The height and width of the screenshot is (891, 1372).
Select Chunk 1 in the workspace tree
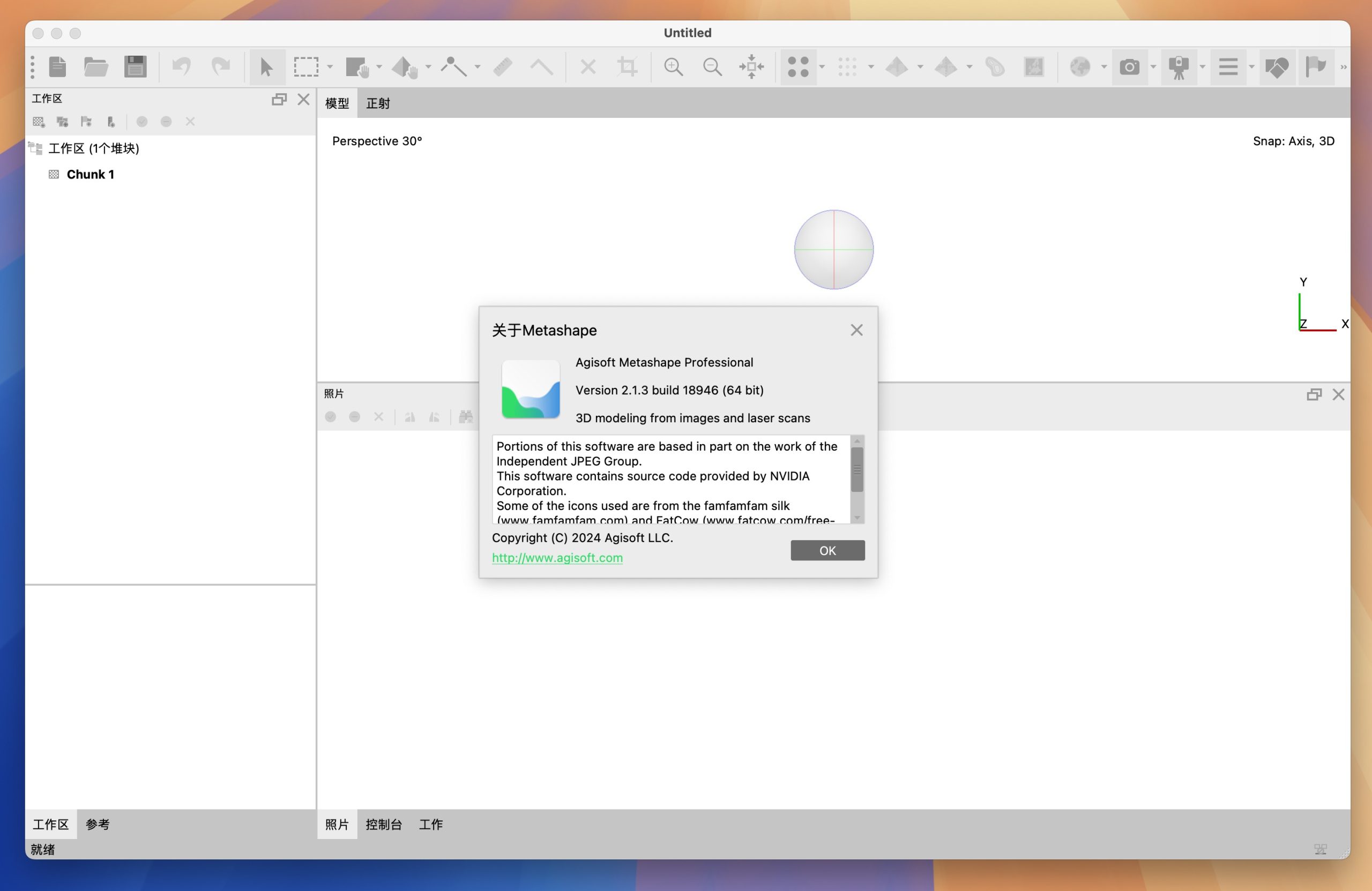[x=91, y=174]
